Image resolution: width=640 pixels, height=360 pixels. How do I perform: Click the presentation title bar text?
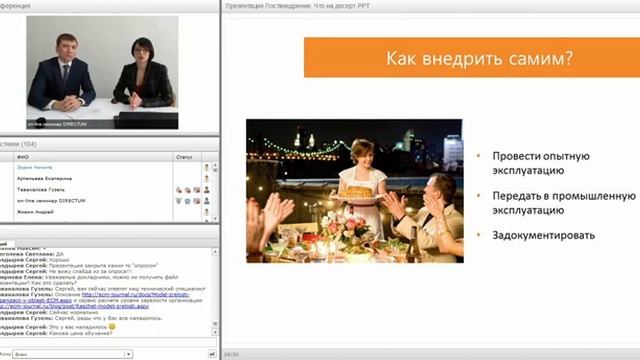(x=297, y=6)
